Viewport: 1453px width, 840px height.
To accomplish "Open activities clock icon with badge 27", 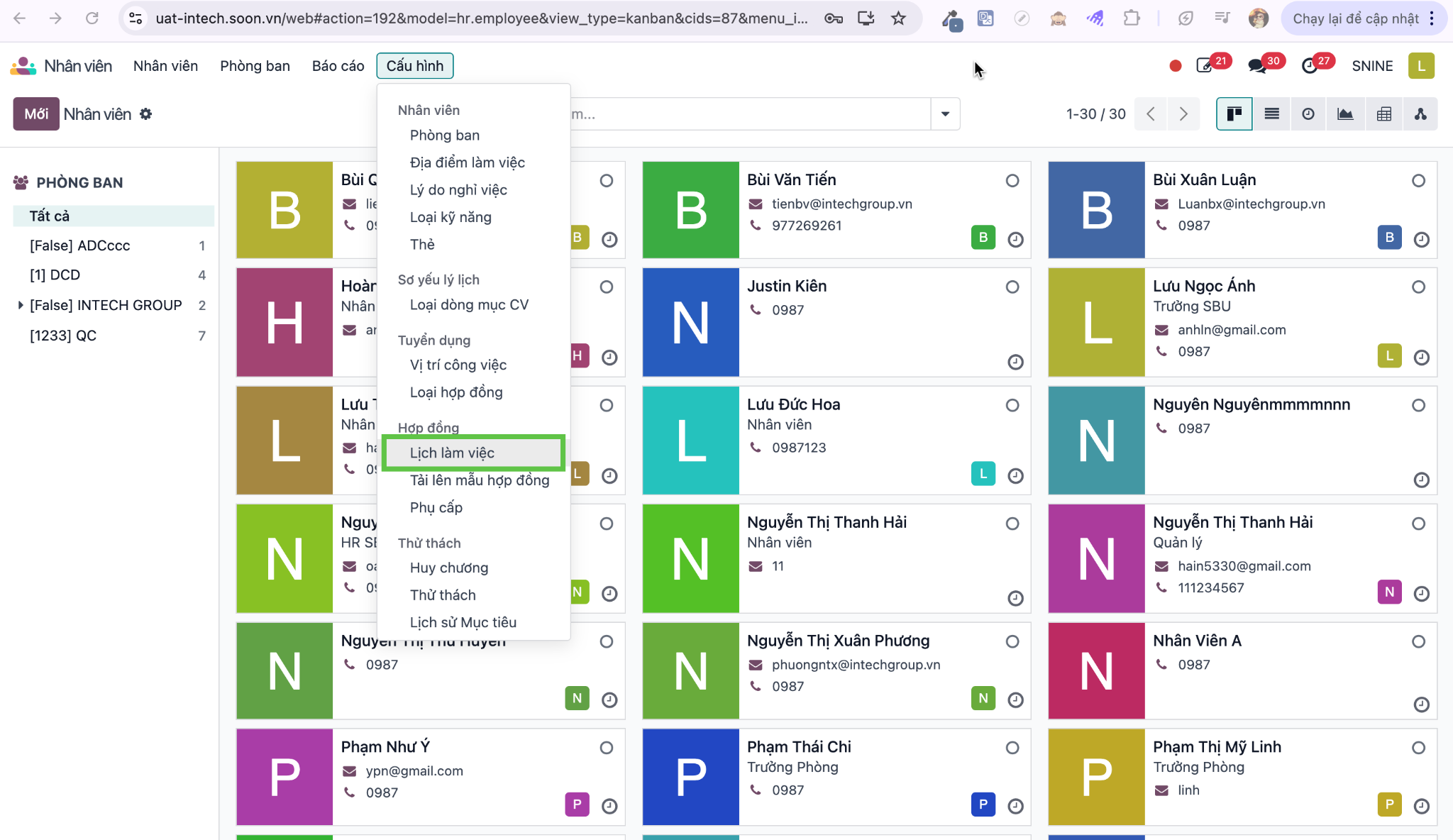I will (1310, 66).
